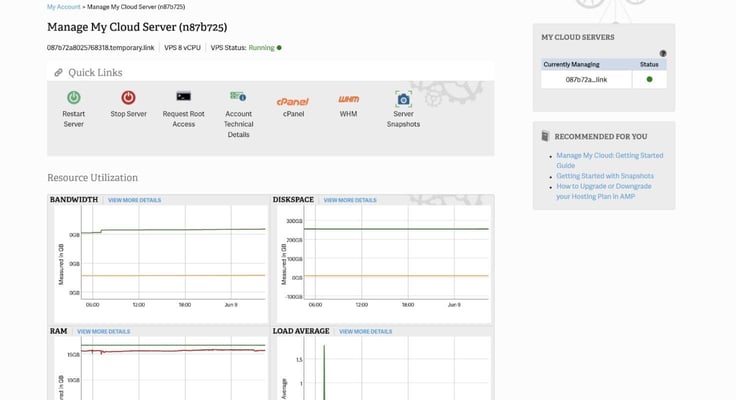View more details for Diskspace
The width and height of the screenshot is (736, 400).
pyautogui.click(x=350, y=200)
